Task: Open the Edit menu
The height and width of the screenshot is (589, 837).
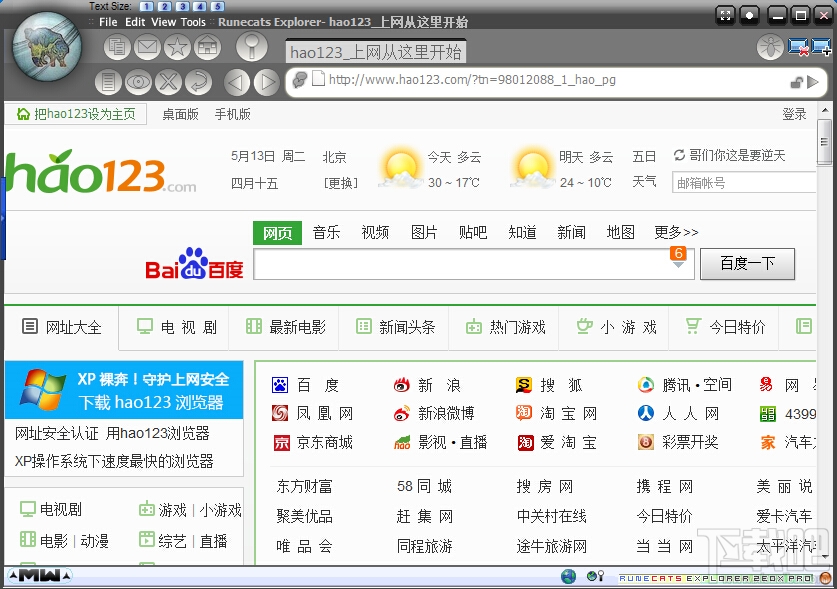Action: [x=135, y=22]
